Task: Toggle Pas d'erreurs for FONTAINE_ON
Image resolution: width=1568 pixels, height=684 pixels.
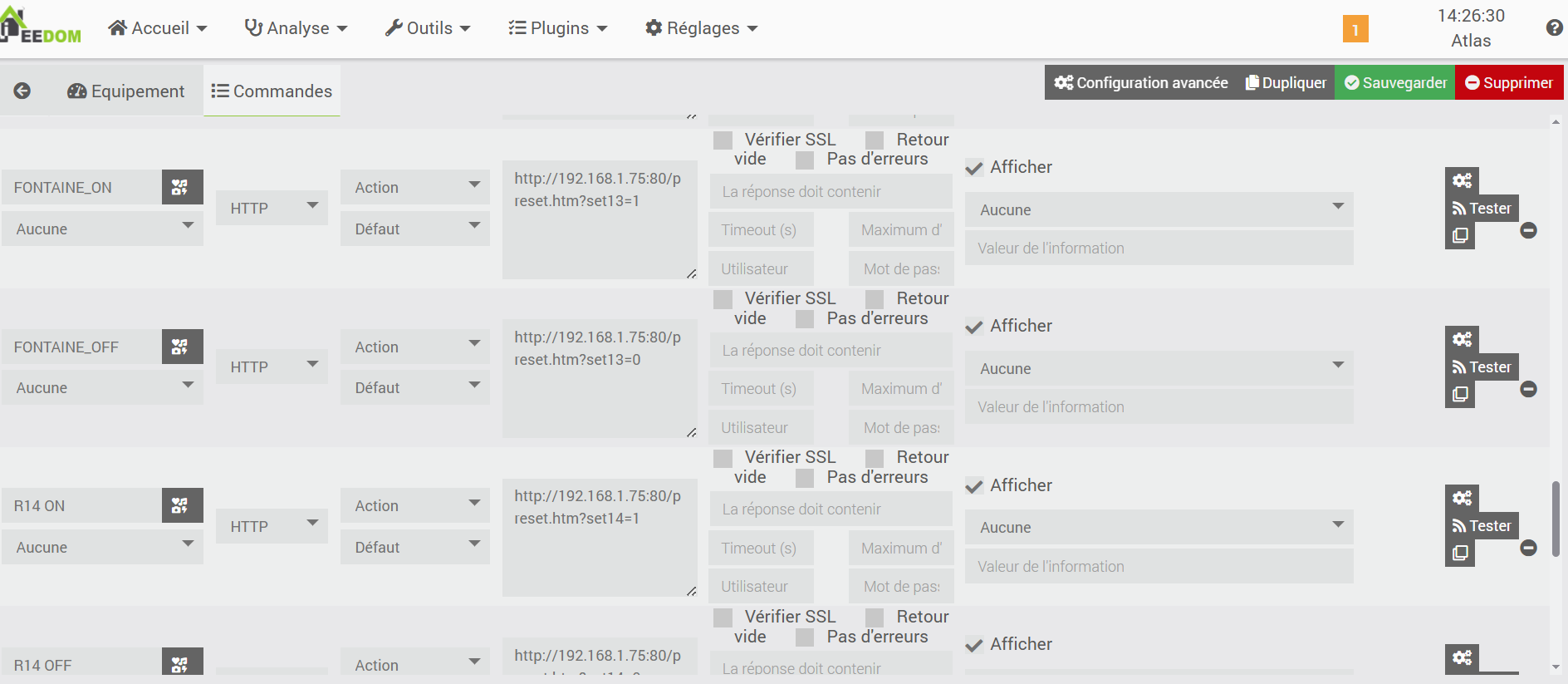Action: click(805, 160)
